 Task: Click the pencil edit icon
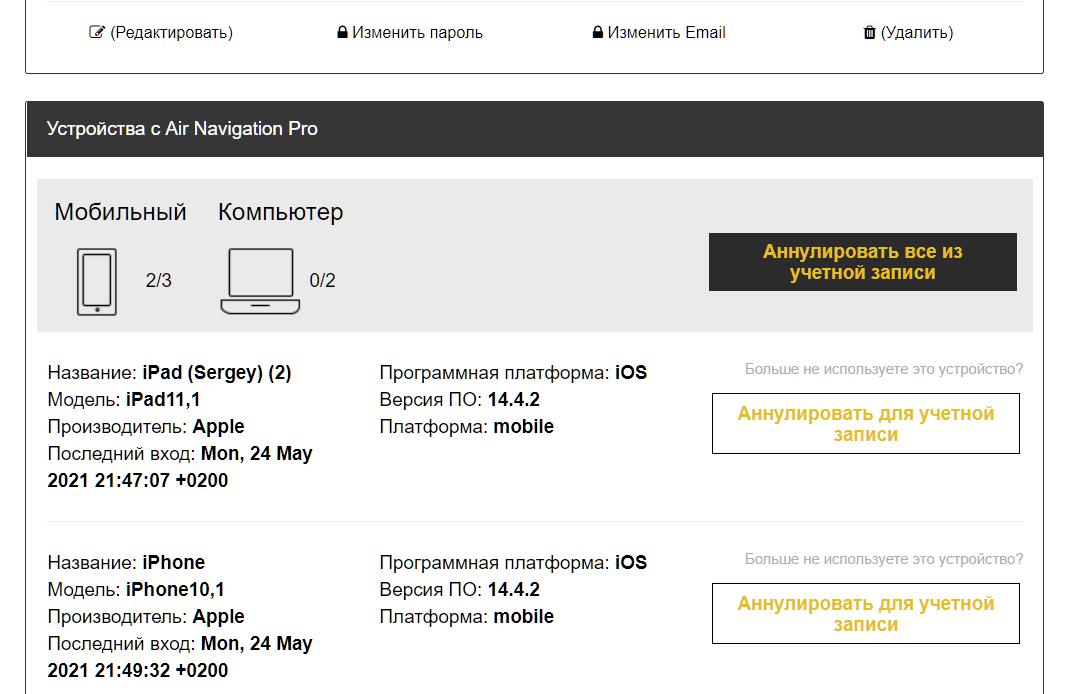tap(97, 32)
